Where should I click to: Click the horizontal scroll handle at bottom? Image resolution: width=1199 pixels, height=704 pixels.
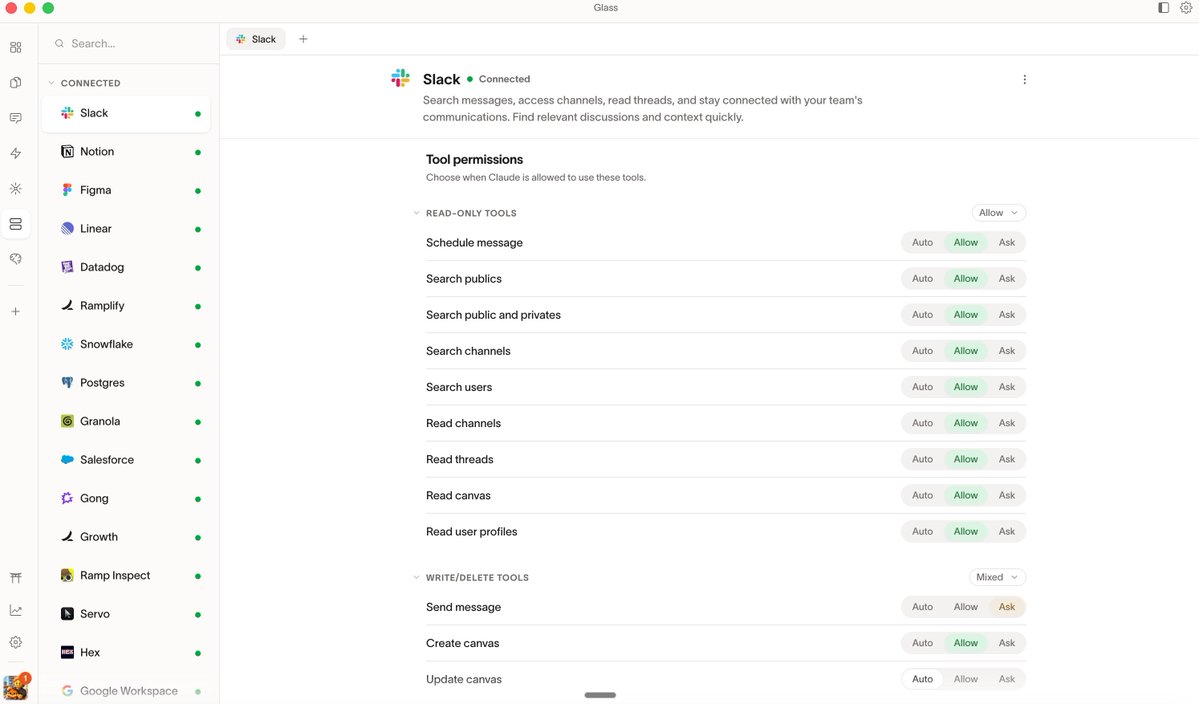pyautogui.click(x=600, y=695)
